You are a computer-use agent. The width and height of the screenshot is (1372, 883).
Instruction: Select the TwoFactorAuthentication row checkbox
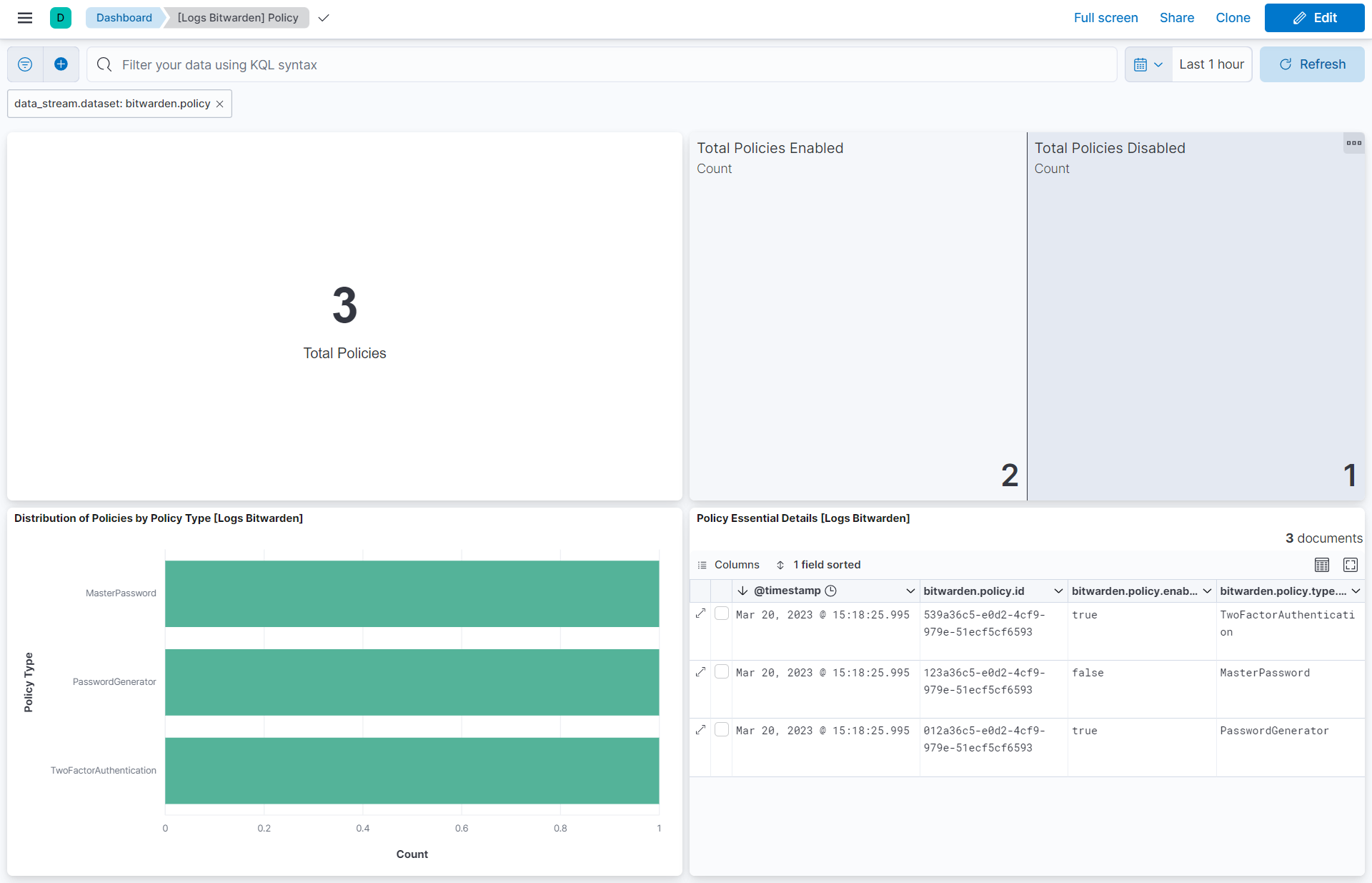pos(722,613)
